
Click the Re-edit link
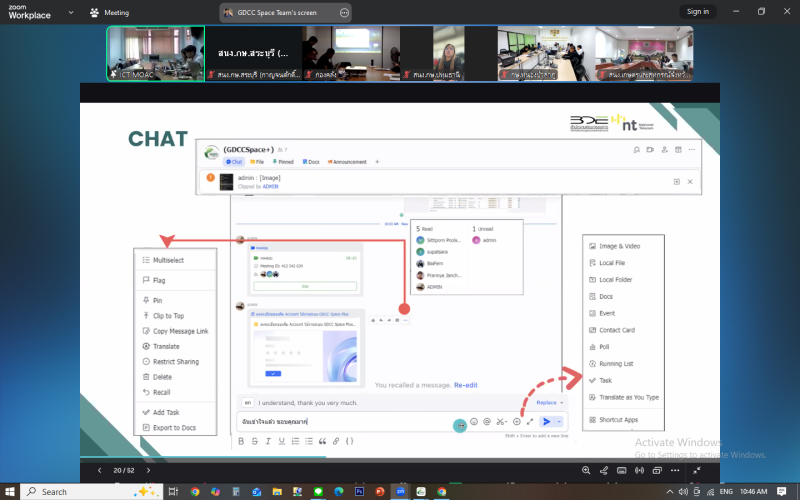pos(465,384)
